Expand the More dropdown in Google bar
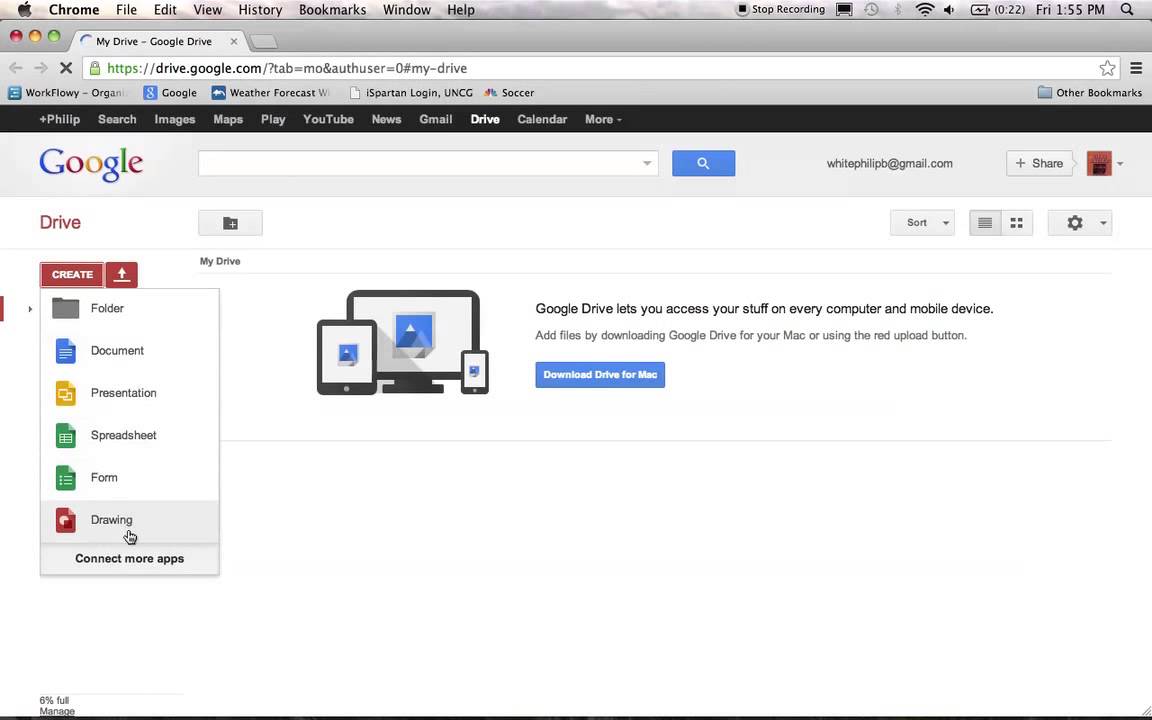1152x720 pixels. [603, 119]
